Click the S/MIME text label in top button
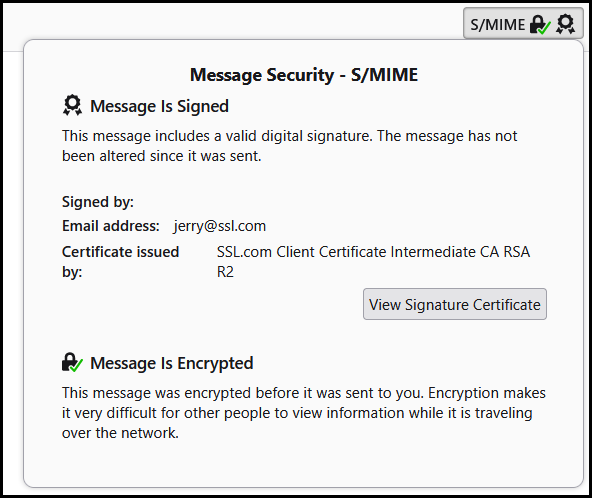Viewport: 592px width, 498px height. click(x=498, y=25)
